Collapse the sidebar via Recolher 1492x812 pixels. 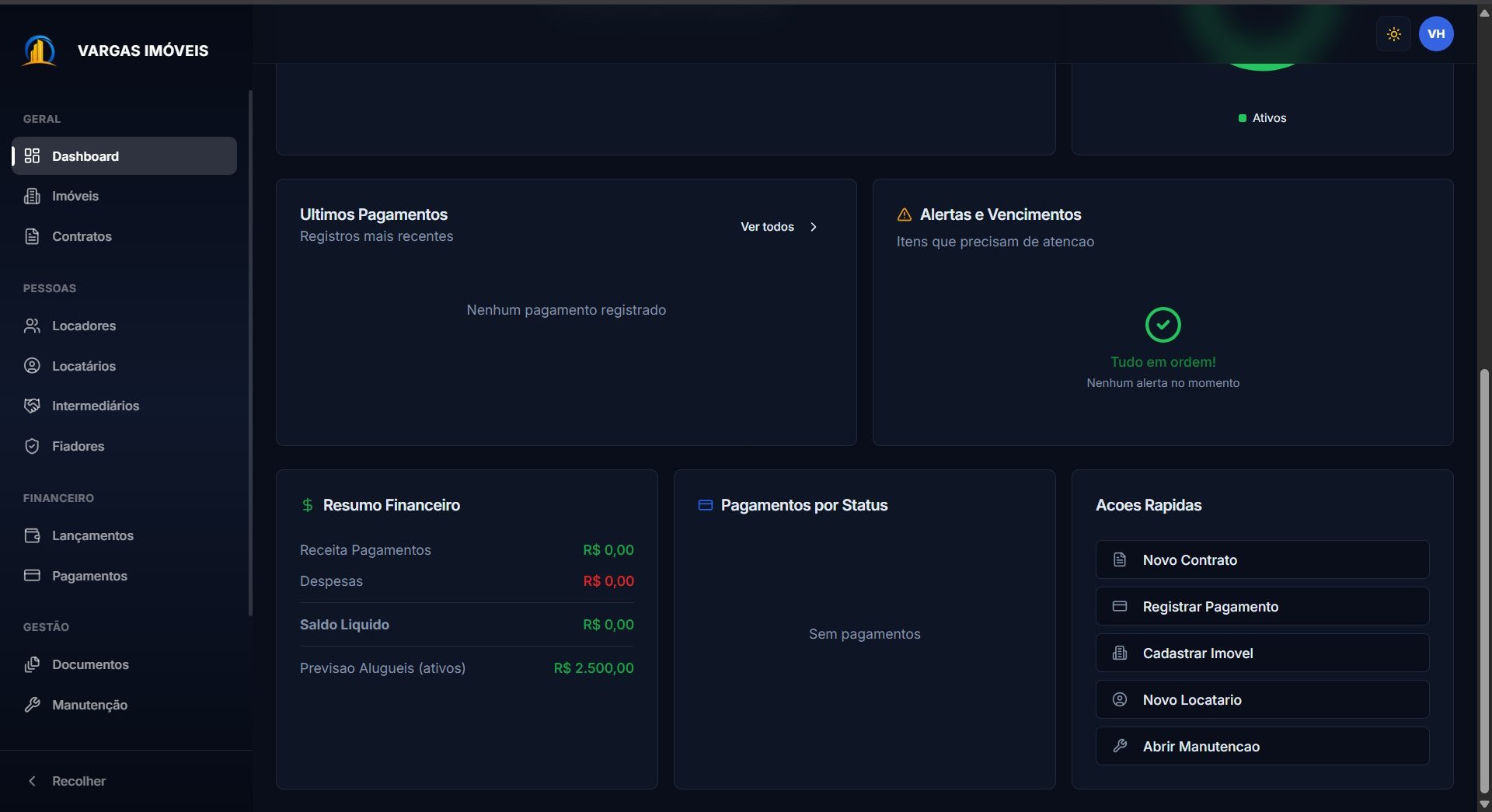(x=67, y=781)
